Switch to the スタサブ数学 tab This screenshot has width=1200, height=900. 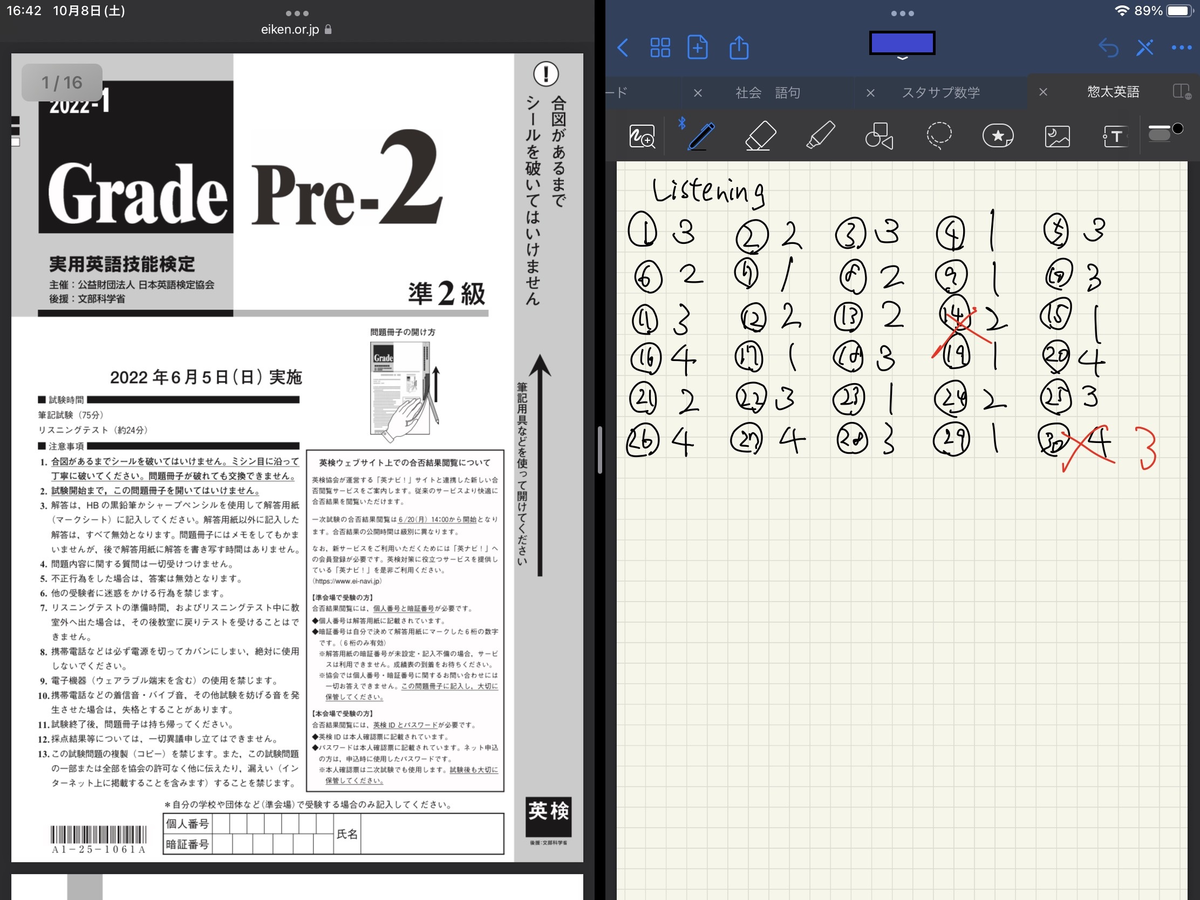point(941,92)
